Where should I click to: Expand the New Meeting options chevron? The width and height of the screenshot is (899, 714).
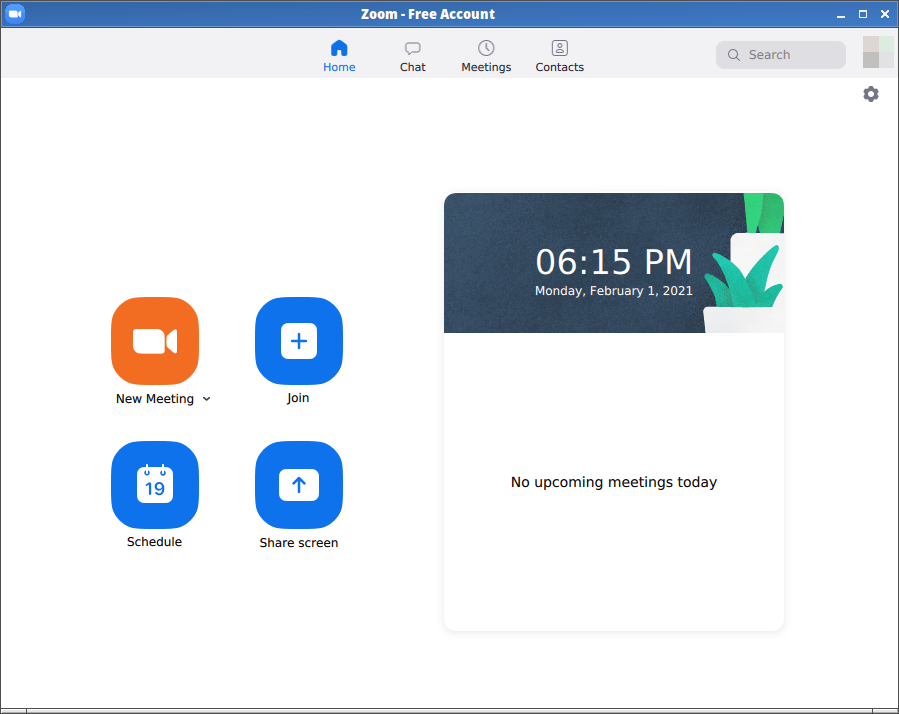pos(207,399)
